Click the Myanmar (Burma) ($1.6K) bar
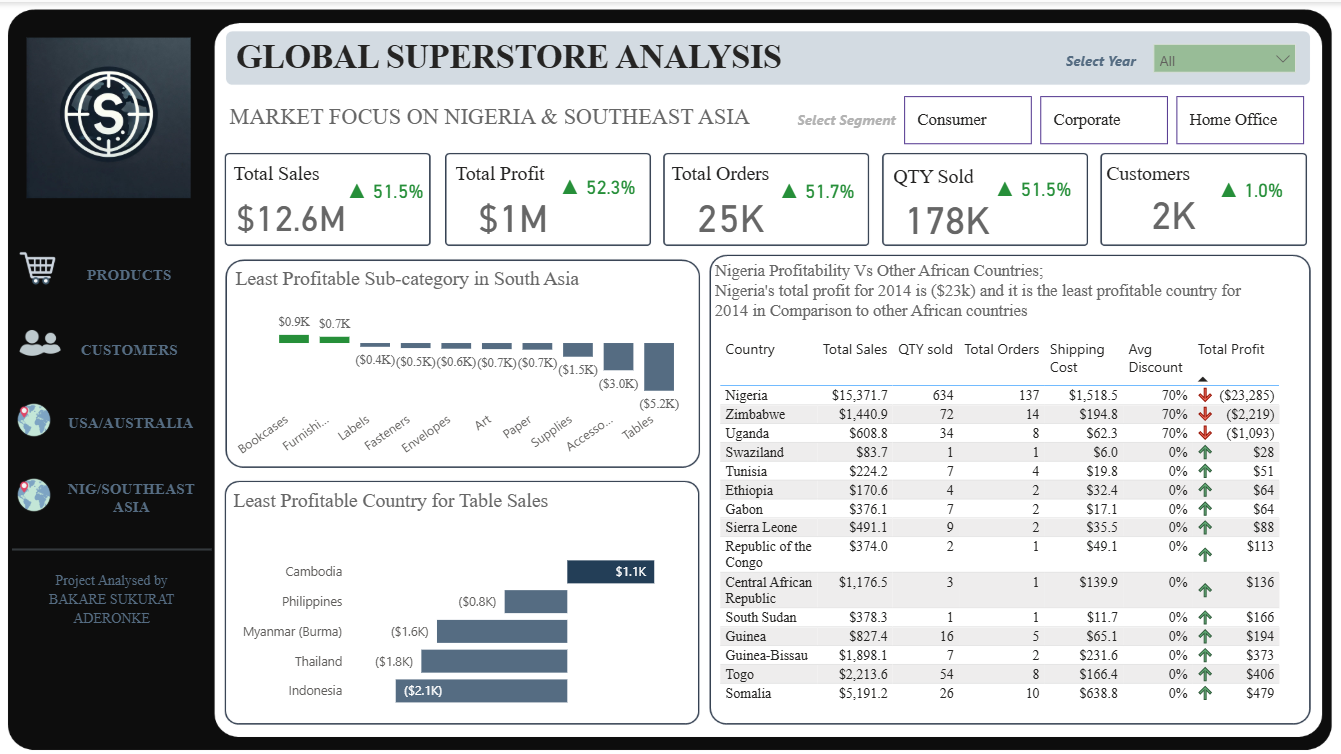This screenshot has width=1341, height=754. click(502, 631)
